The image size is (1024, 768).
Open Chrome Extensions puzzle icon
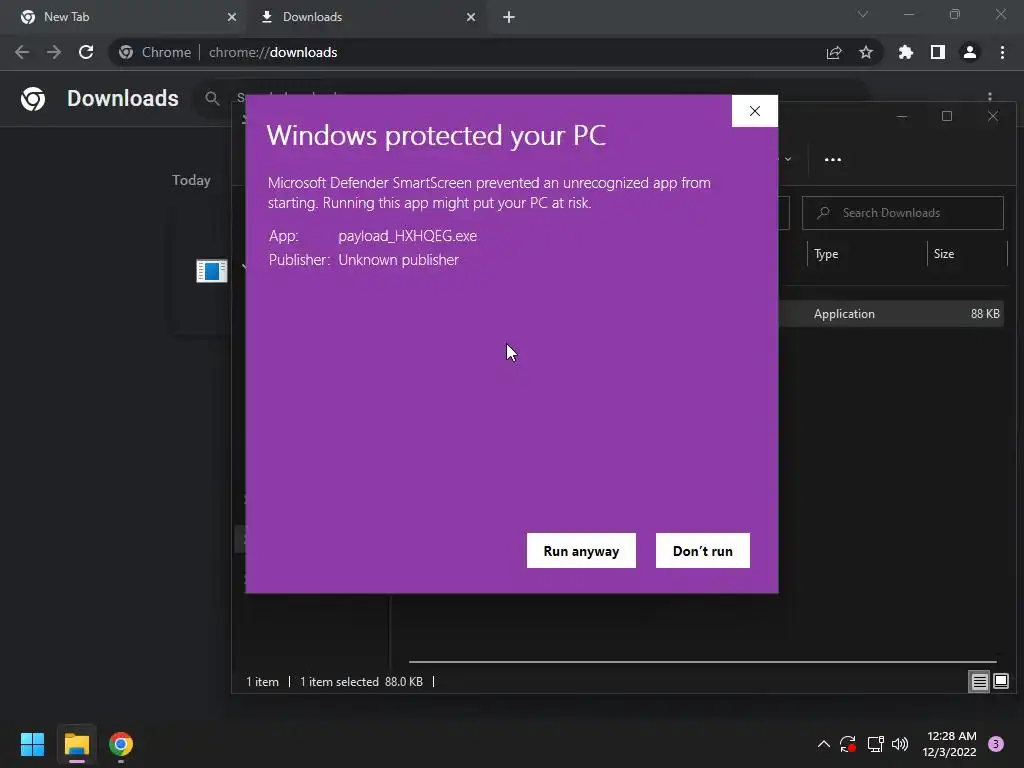point(906,52)
